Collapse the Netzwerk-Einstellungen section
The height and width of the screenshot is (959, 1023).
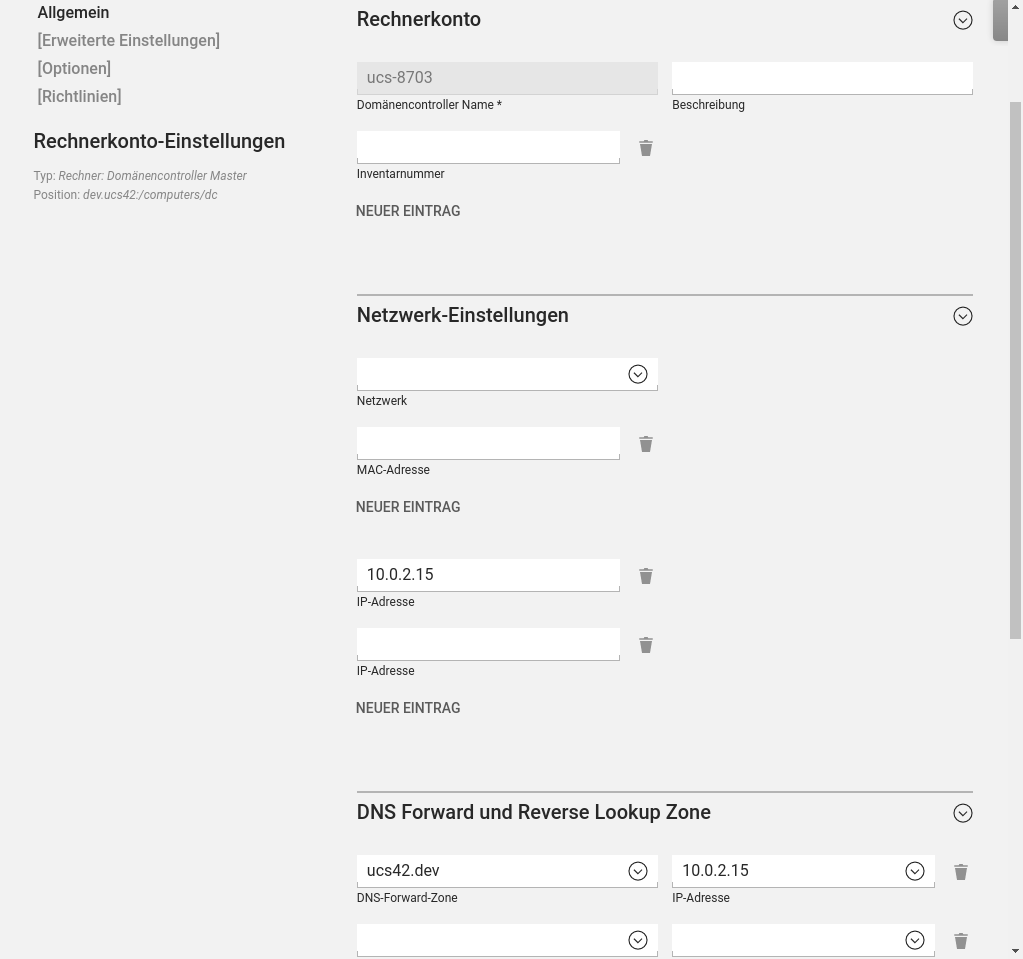pyautogui.click(x=963, y=316)
